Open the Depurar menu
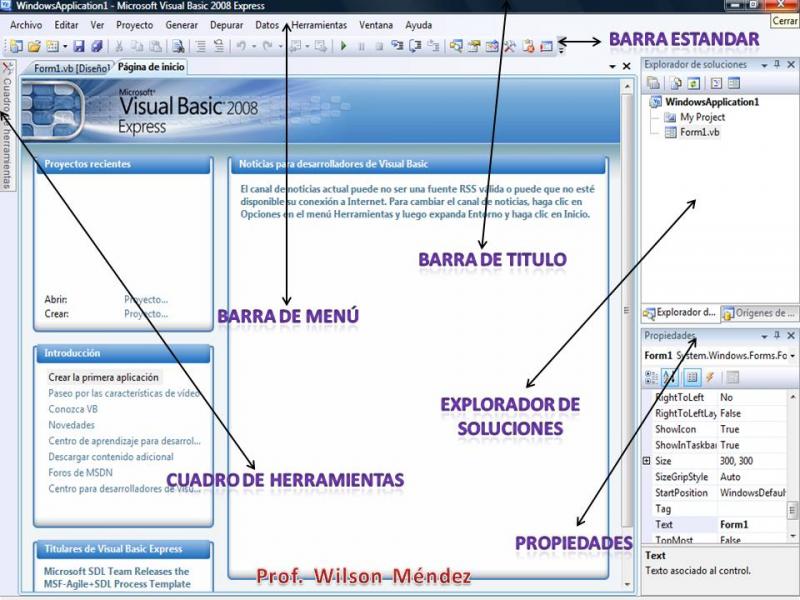 coord(227,25)
